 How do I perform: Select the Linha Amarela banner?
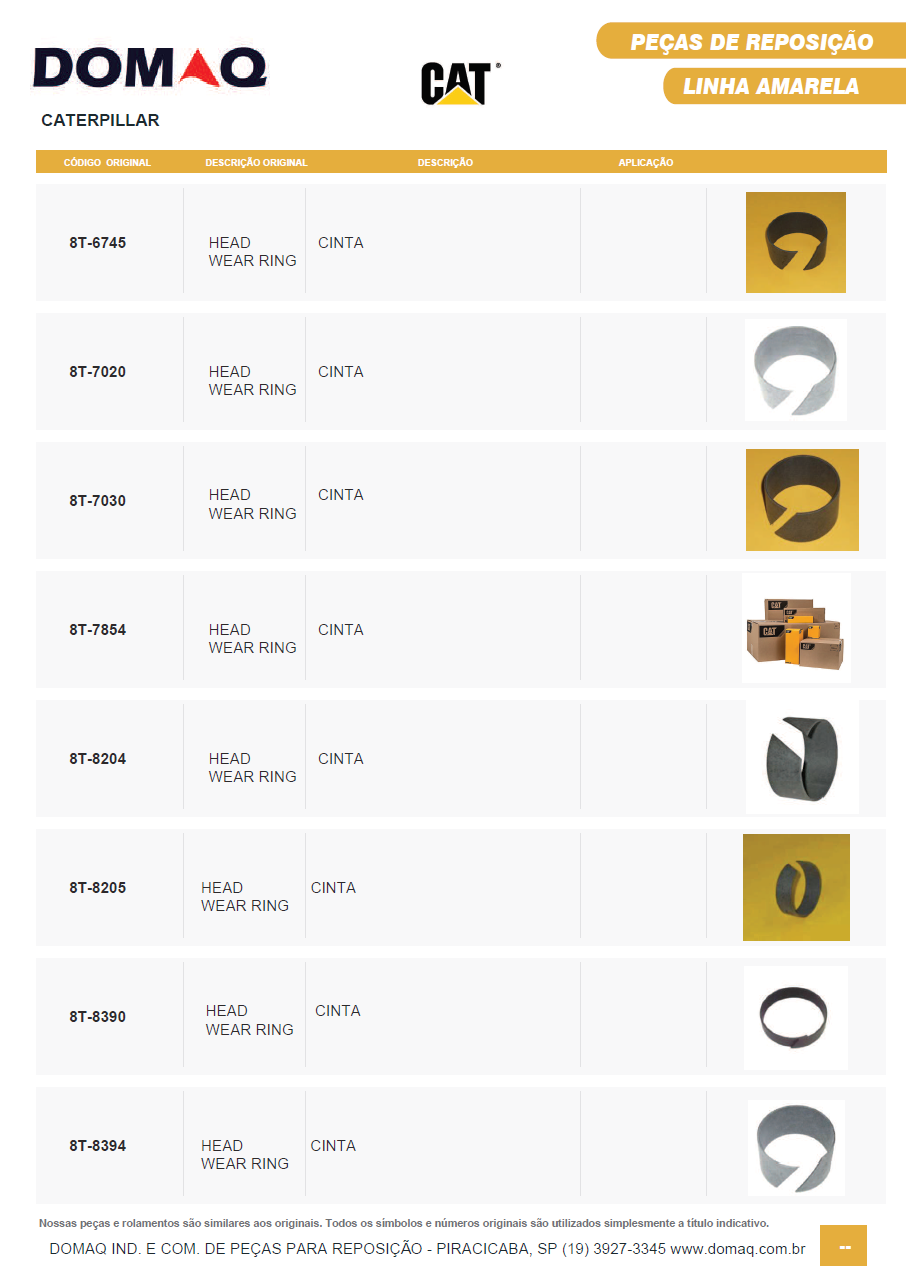click(x=771, y=86)
